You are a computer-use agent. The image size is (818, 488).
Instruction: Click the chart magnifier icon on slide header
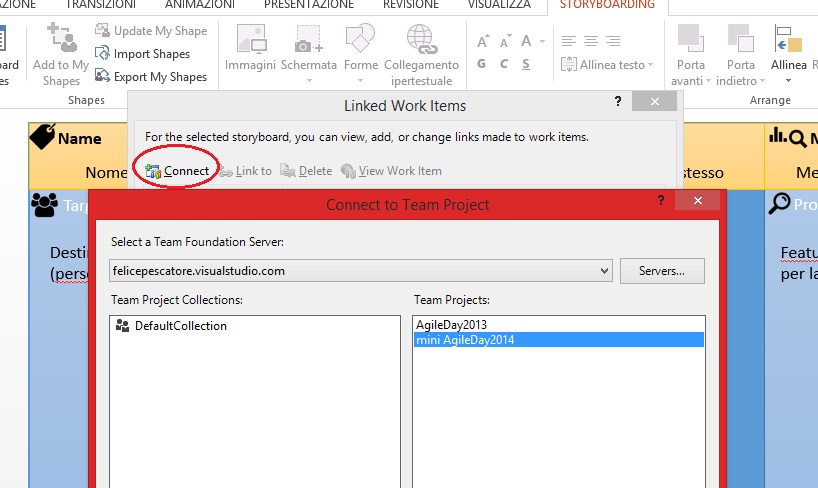(787, 137)
